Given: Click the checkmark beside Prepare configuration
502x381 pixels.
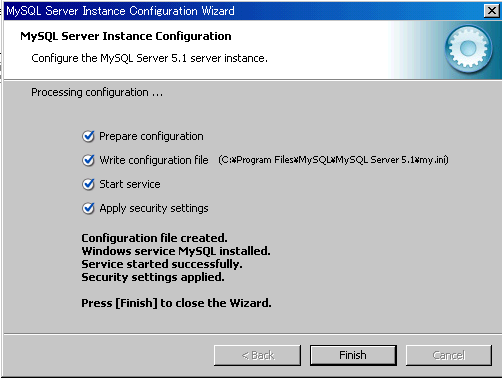Looking at the screenshot, I should click(88, 136).
